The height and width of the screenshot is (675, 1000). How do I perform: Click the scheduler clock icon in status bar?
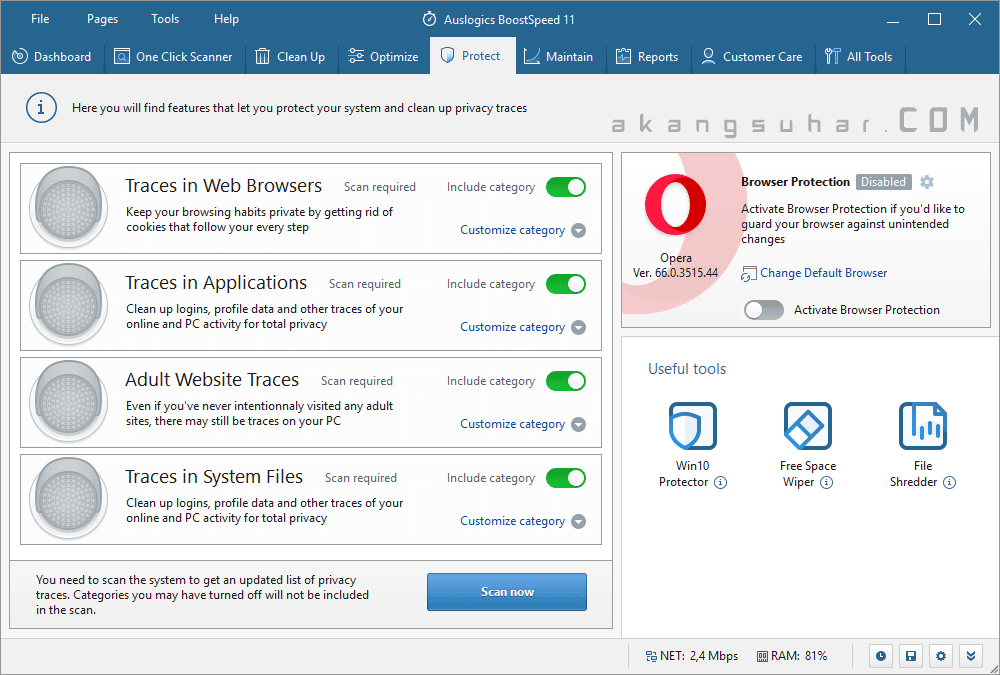881,655
